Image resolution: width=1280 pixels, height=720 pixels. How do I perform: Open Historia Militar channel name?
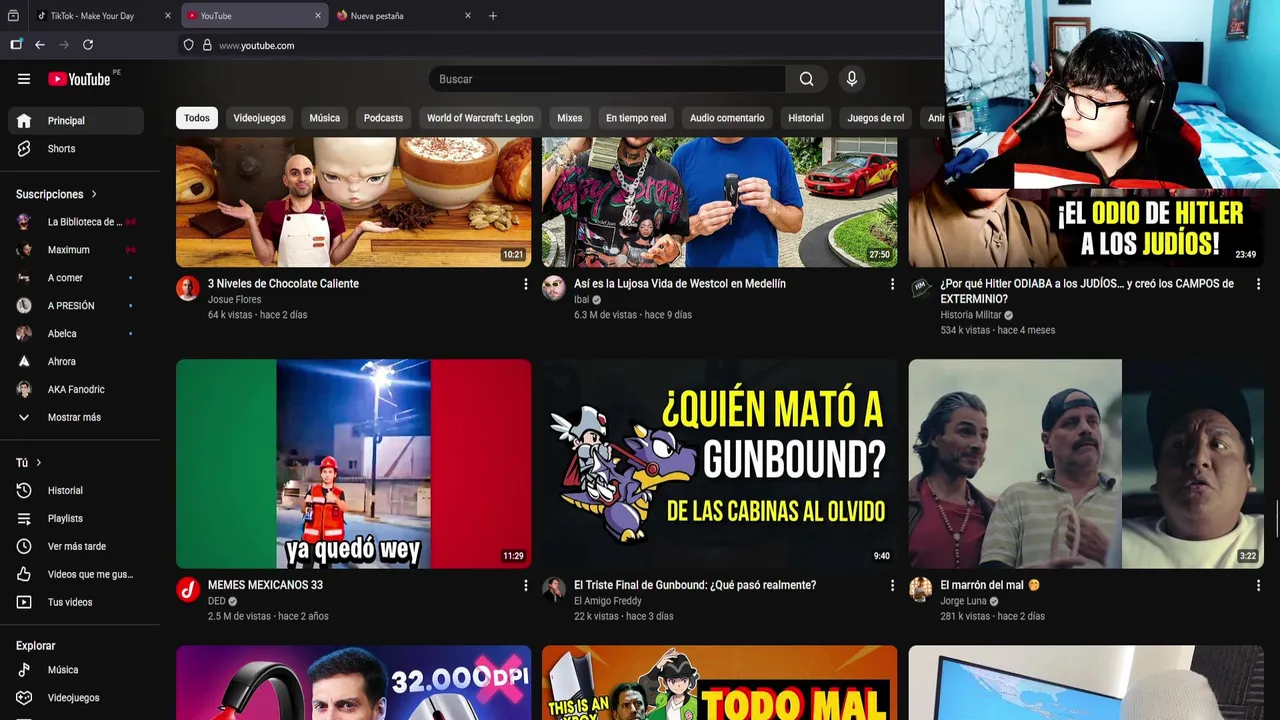(x=970, y=315)
